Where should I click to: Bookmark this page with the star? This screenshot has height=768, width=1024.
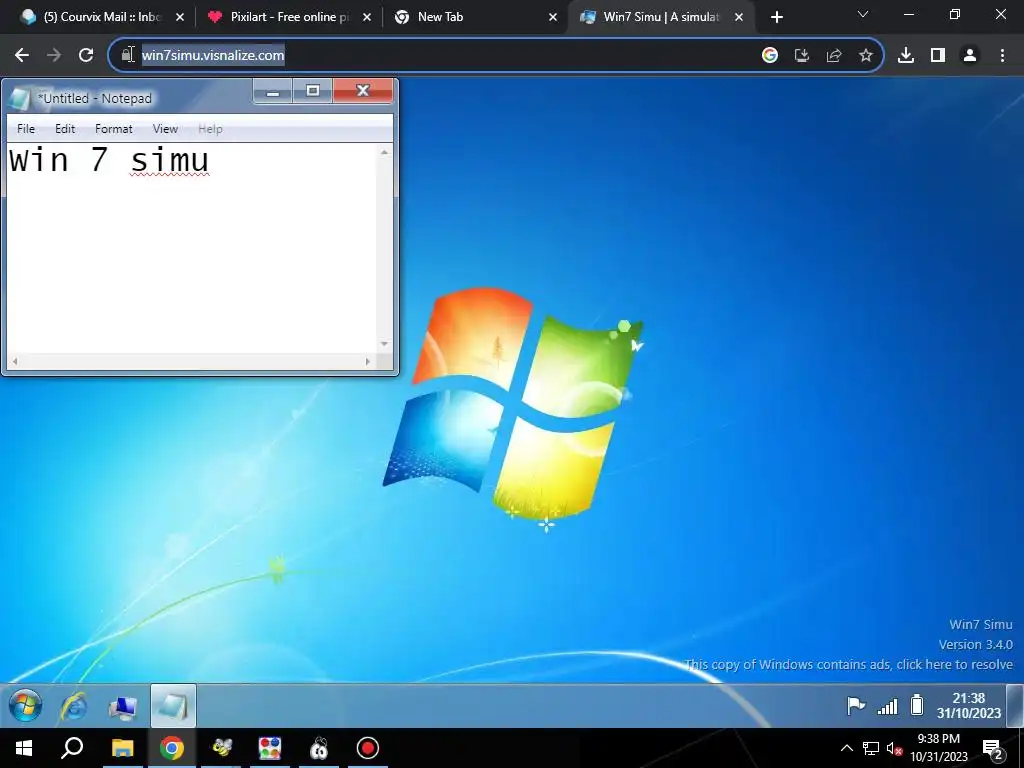click(866, 56)
